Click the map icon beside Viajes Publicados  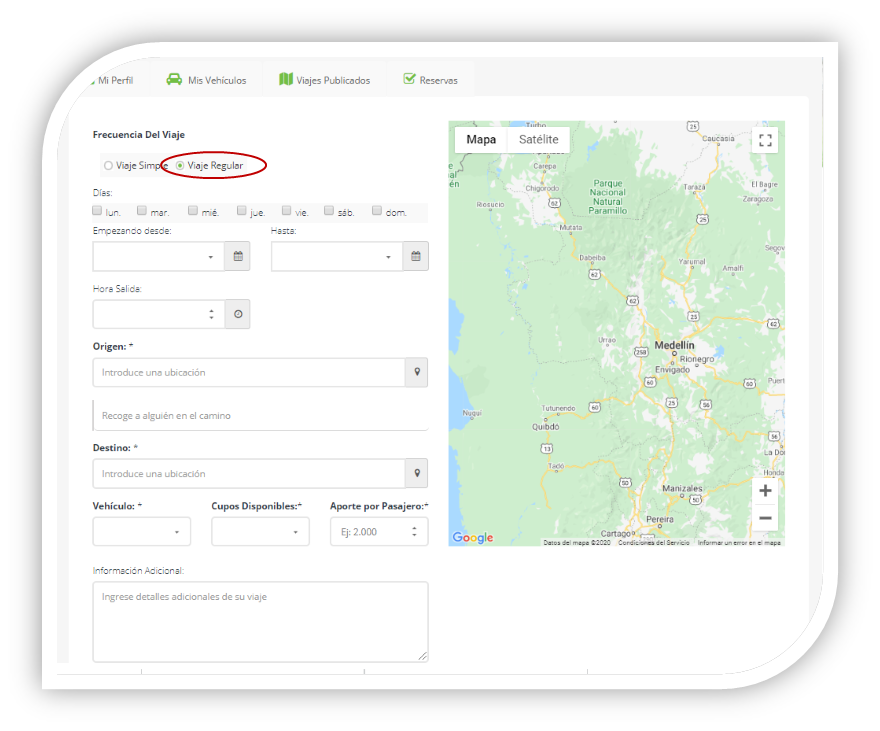(286, 79)
